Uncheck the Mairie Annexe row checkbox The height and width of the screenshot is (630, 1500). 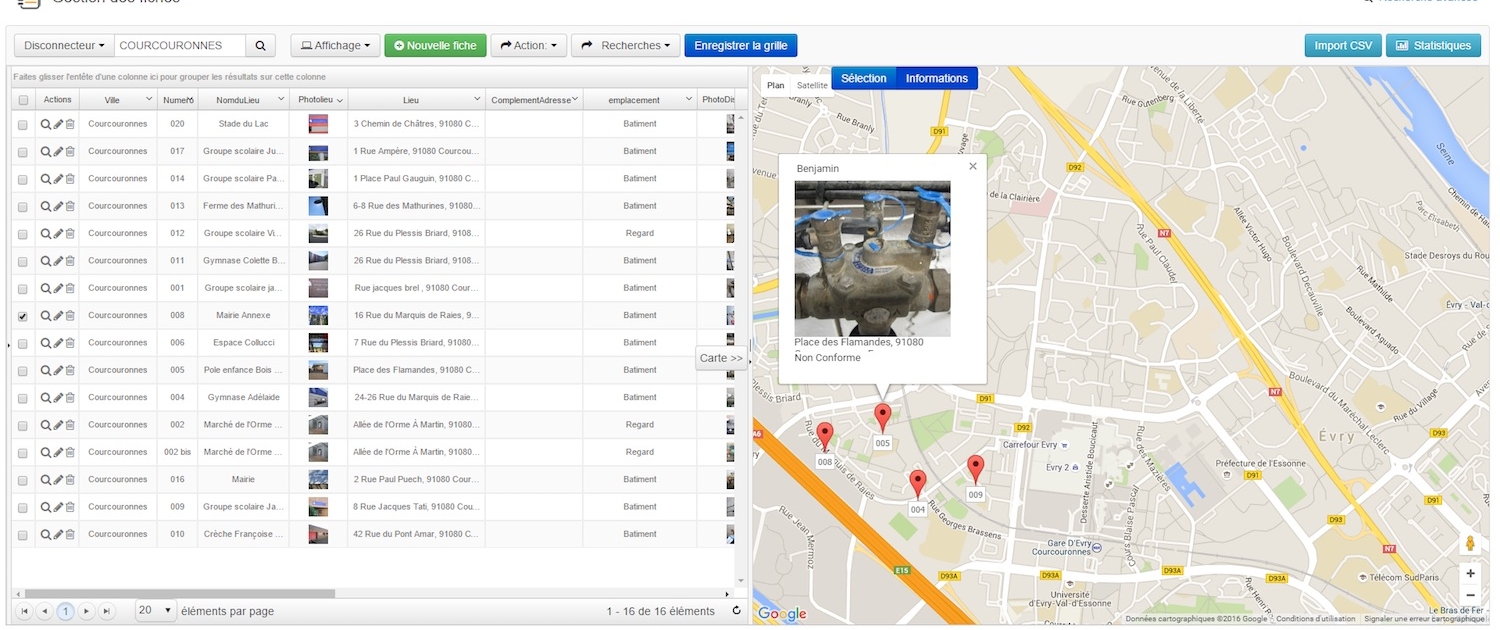(23, 316)
